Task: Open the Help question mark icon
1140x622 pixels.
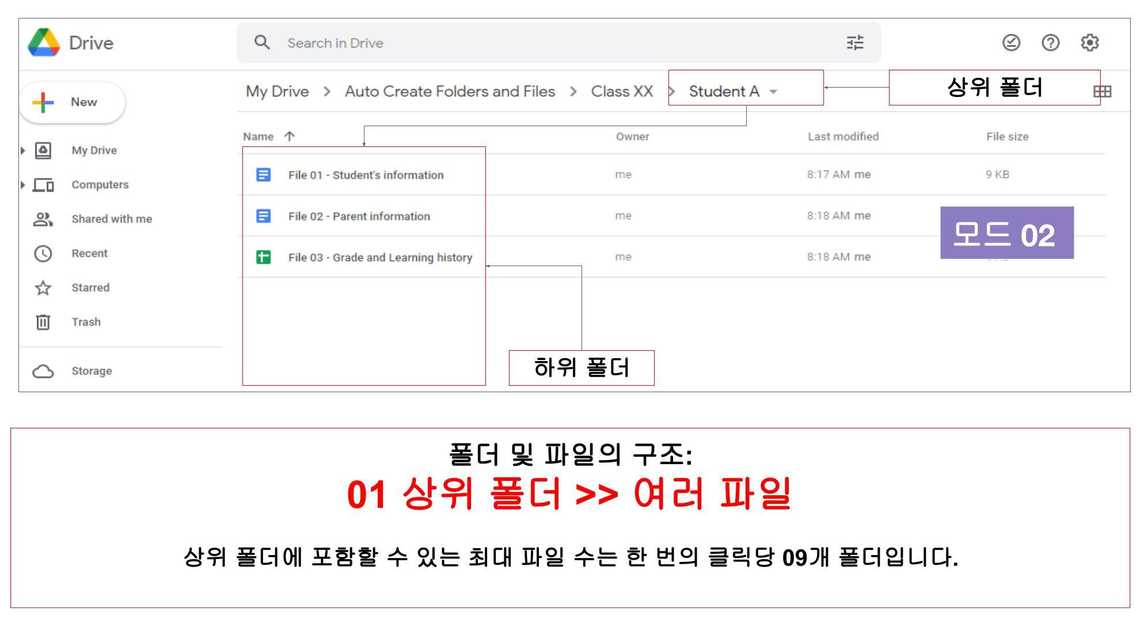Action: 1050,43
